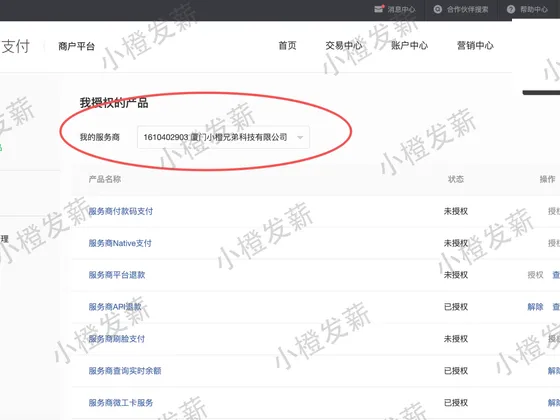Open the 合作伙伴搜索 text link
The height and width of the screenshot is (420, 560).
[x=468, y=10]
